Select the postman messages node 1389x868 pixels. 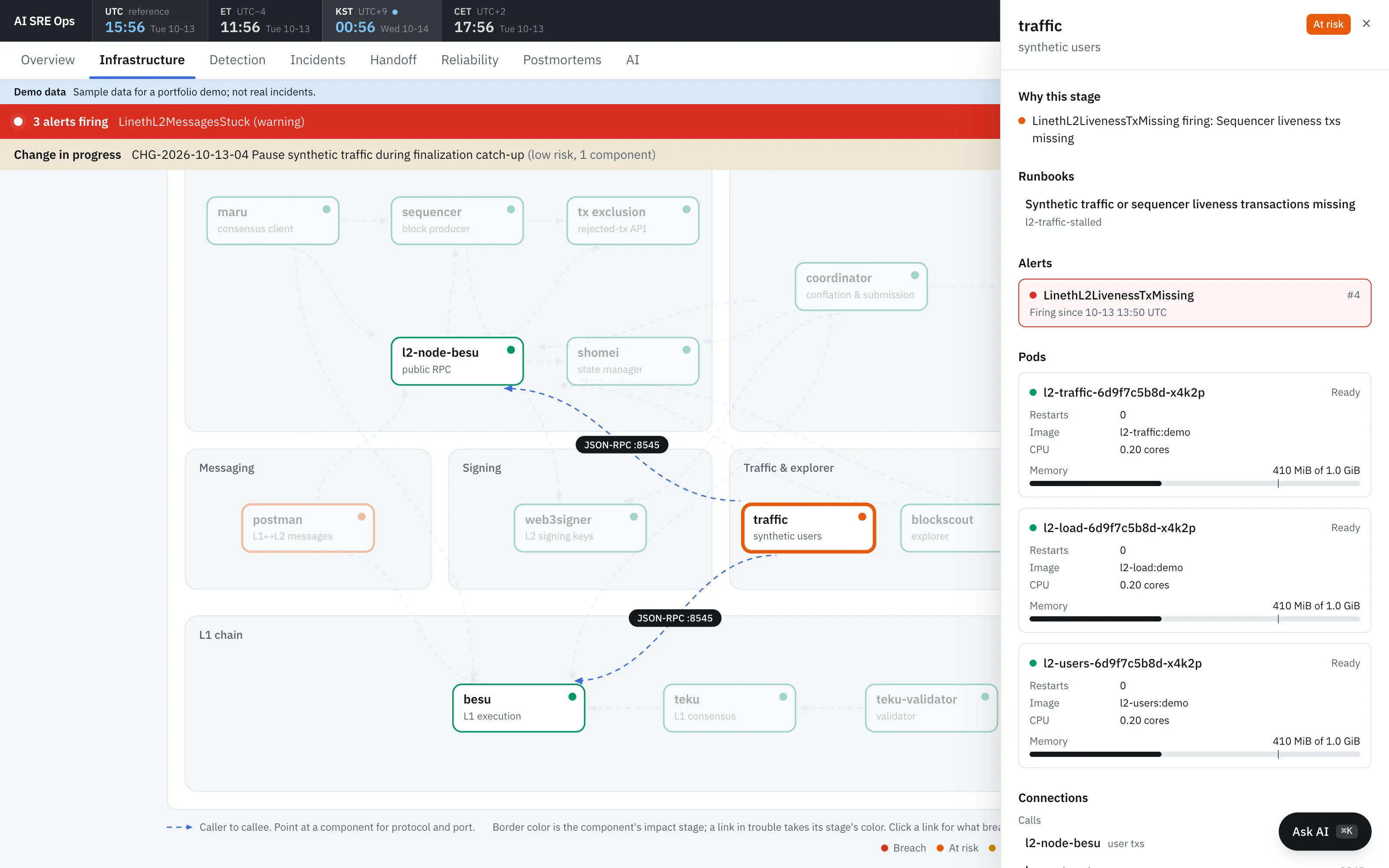click(308, 528)
